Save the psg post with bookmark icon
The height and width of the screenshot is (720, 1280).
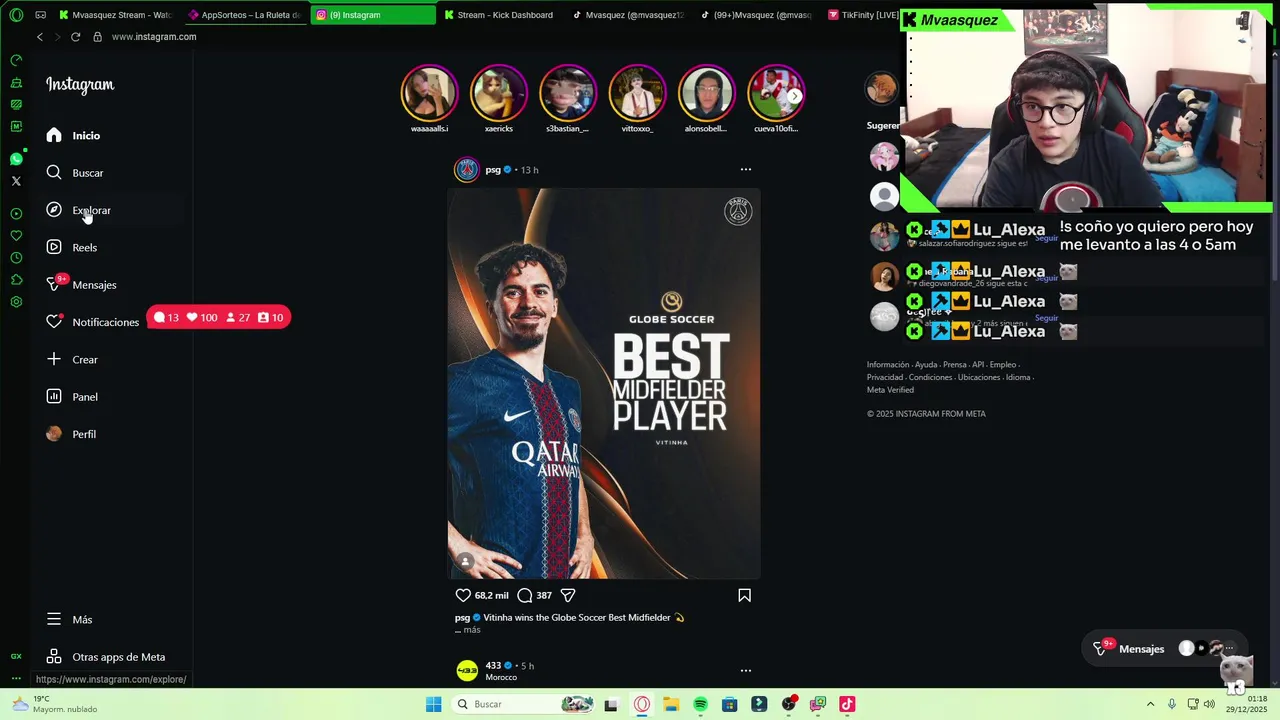(744, 595)
